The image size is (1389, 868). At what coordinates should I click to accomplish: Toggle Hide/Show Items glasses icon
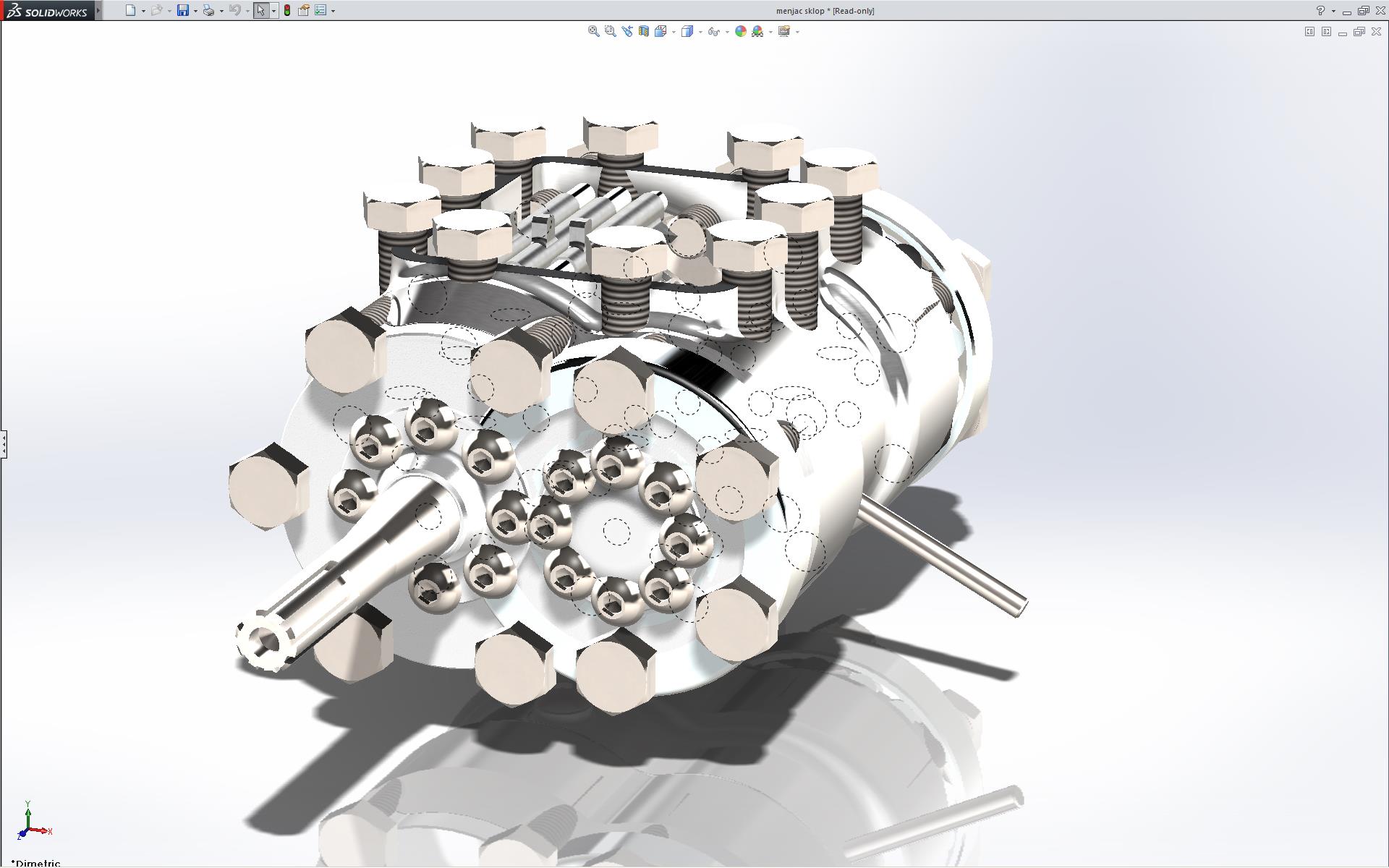tap(714, 31)
